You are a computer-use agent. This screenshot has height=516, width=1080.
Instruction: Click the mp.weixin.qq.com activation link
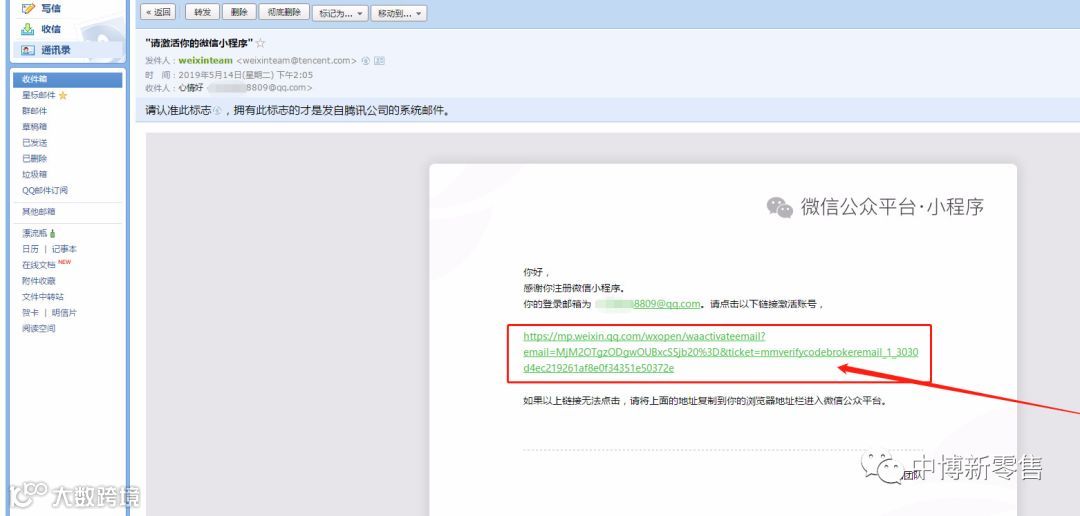720,352
